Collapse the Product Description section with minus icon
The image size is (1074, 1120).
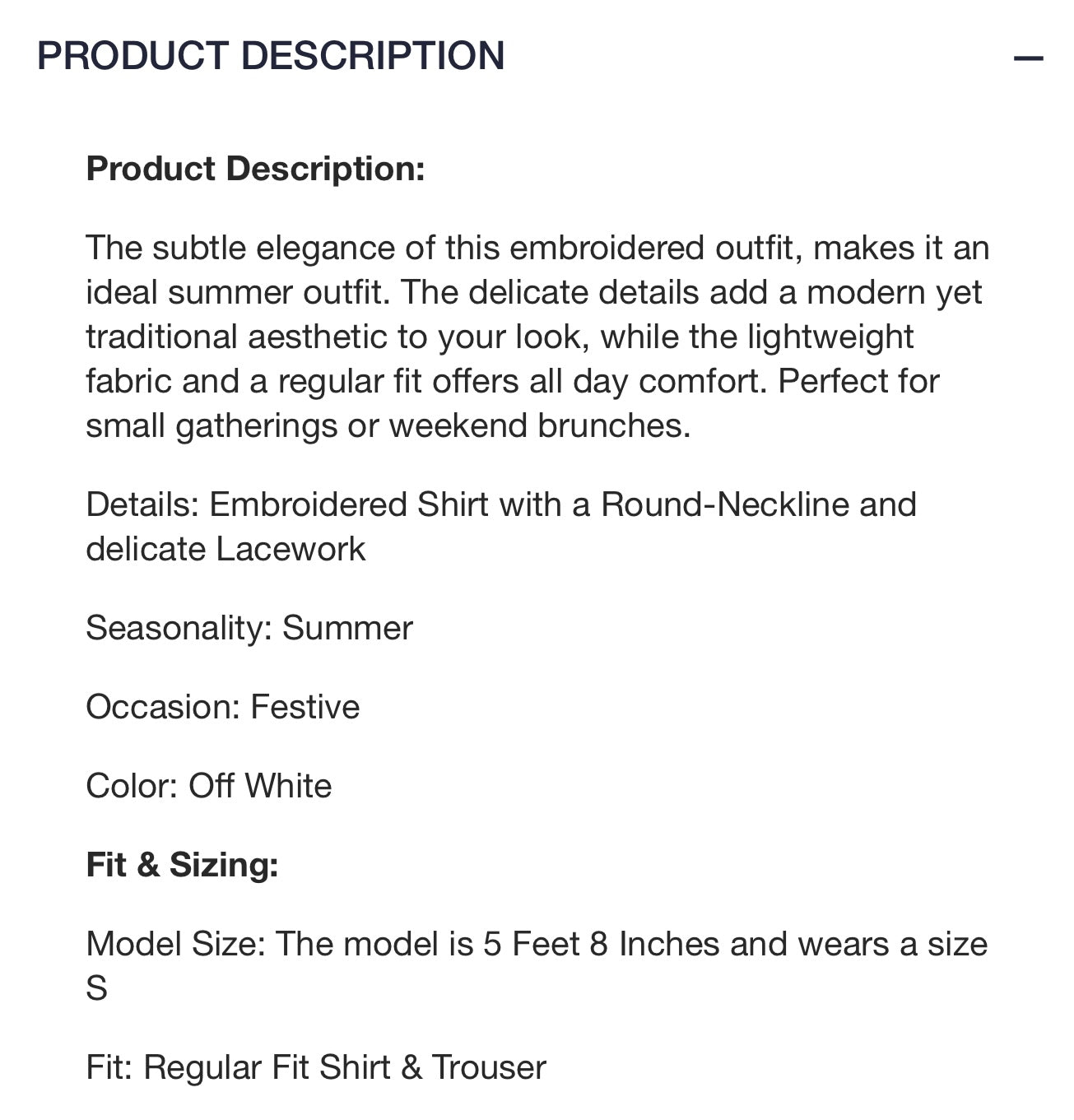click(x=1028, y=58)
